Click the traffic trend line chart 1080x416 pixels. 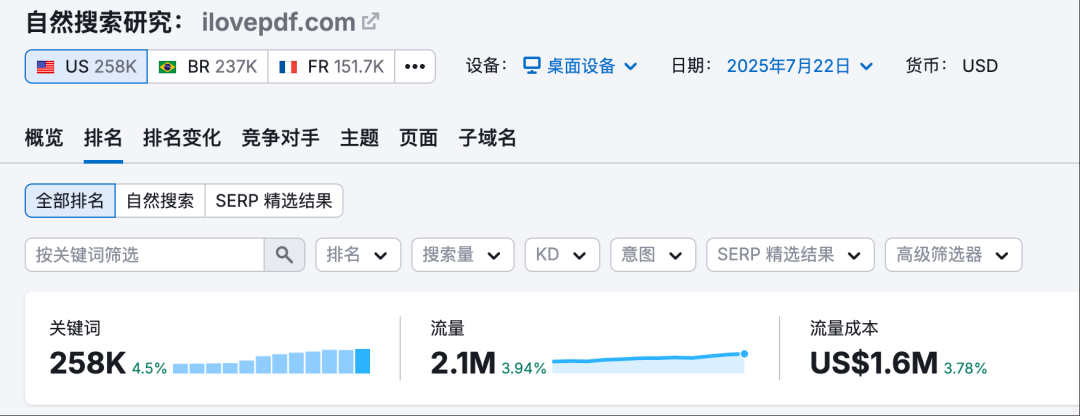(650, 362)
